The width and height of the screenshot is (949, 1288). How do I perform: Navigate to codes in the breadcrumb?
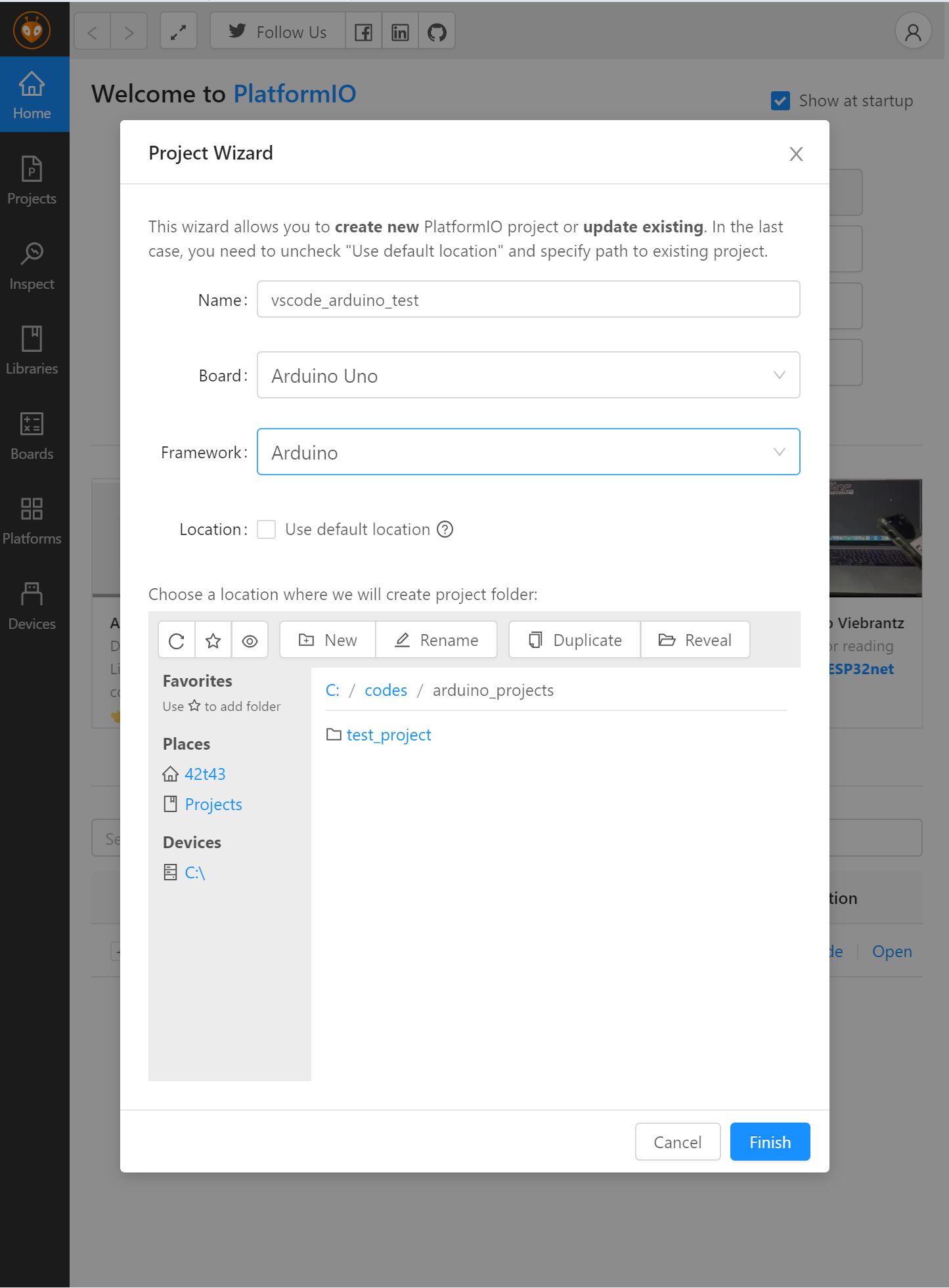coord(386,690)
